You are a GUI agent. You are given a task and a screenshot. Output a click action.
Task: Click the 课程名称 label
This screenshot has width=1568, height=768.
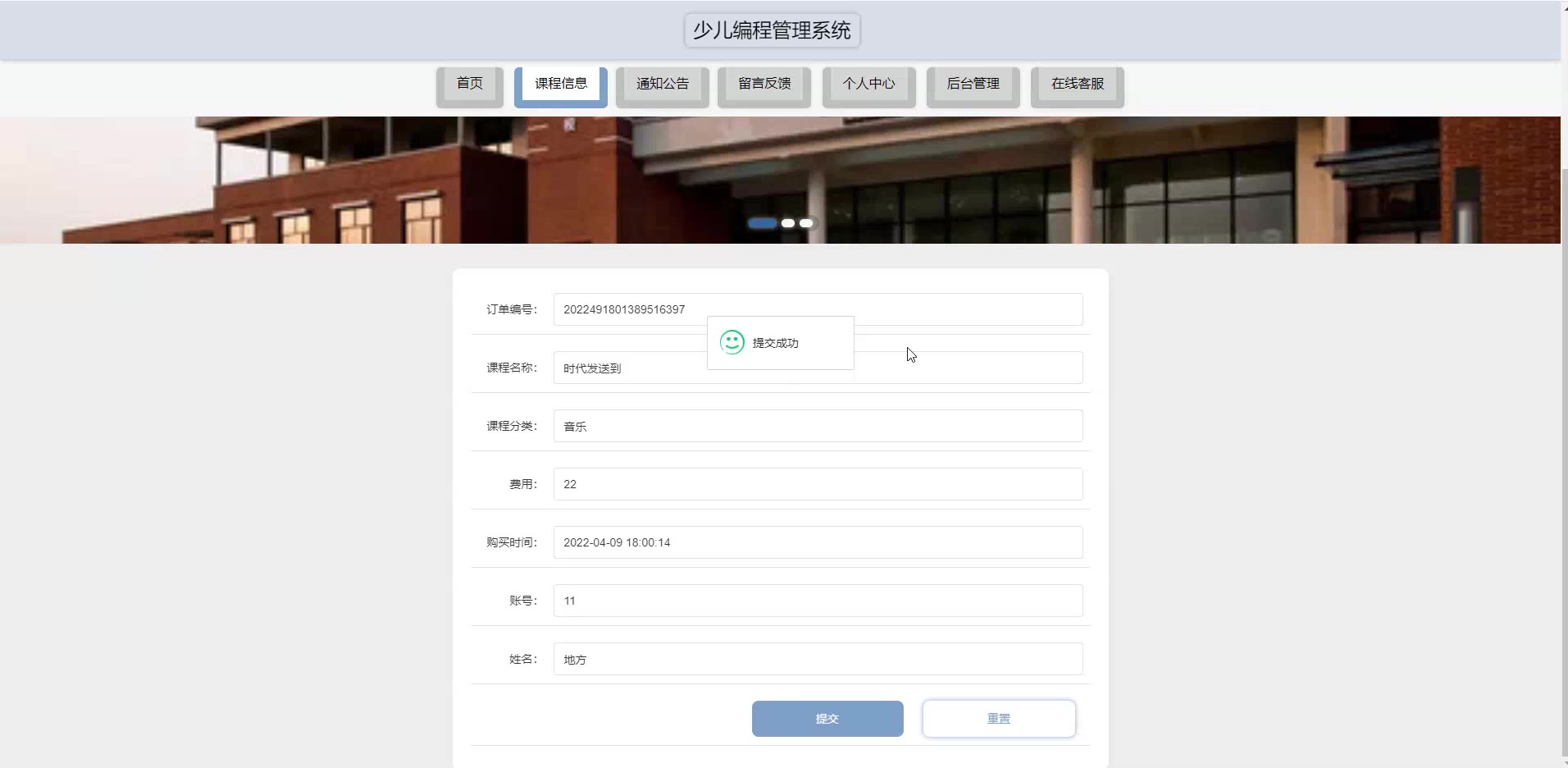(x=512, y=368)
